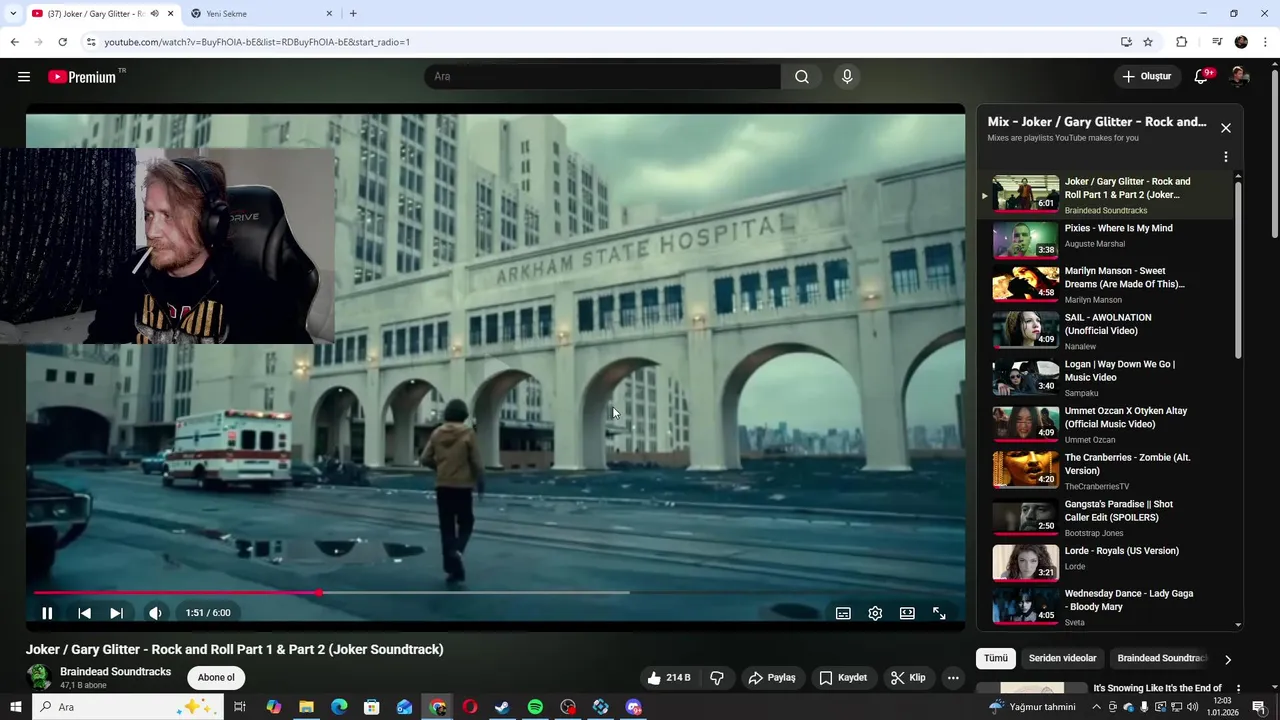Subscribe with the Abone ol button
This screenshot has height=720, width=1280.
tap(216, 677)
